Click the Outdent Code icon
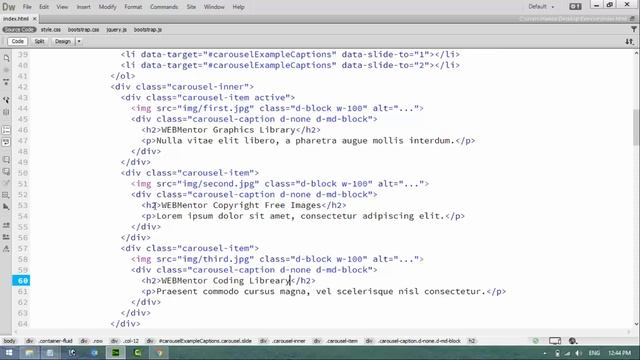The image size is (640, 360). pos(6,237)
